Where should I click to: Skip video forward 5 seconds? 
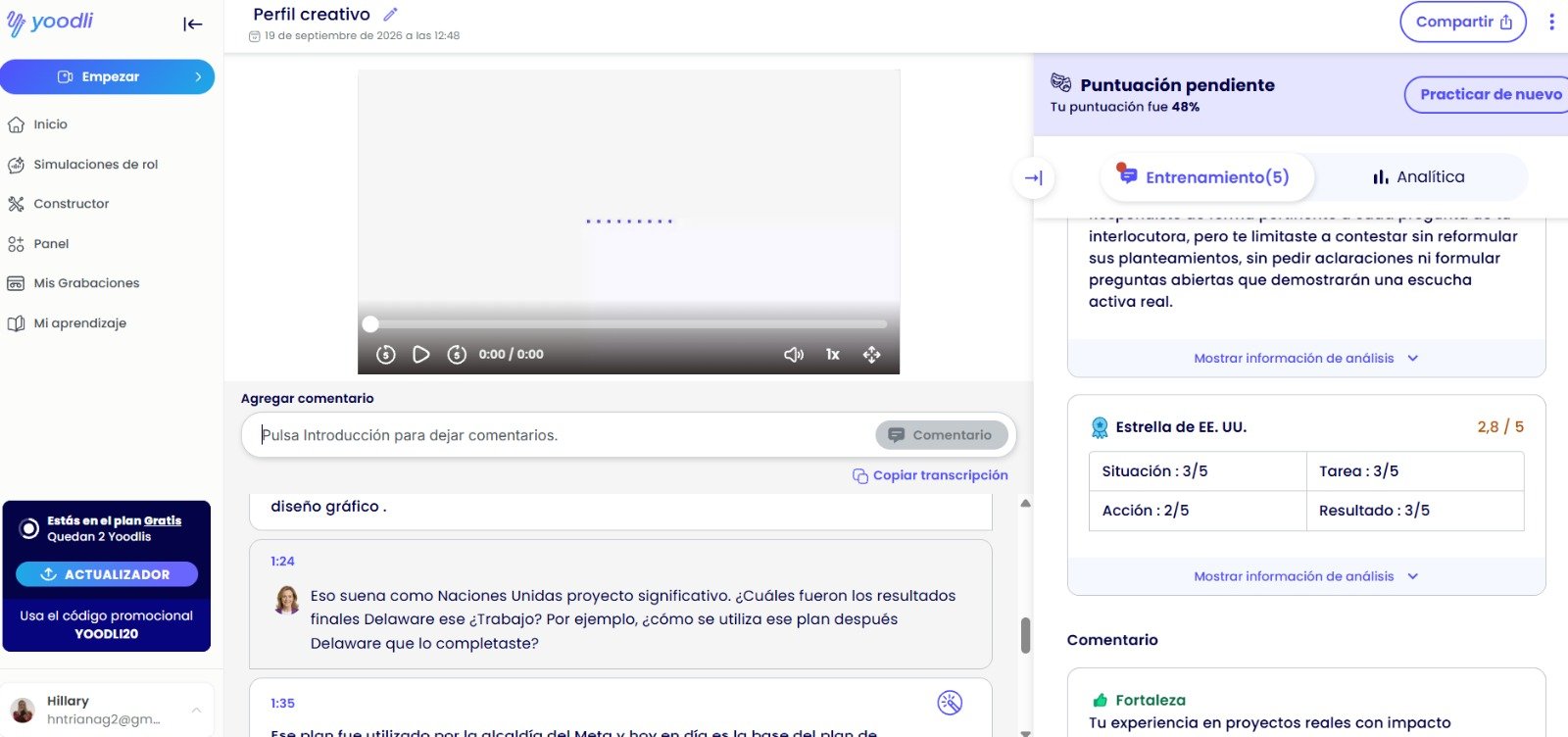[457, 355]
